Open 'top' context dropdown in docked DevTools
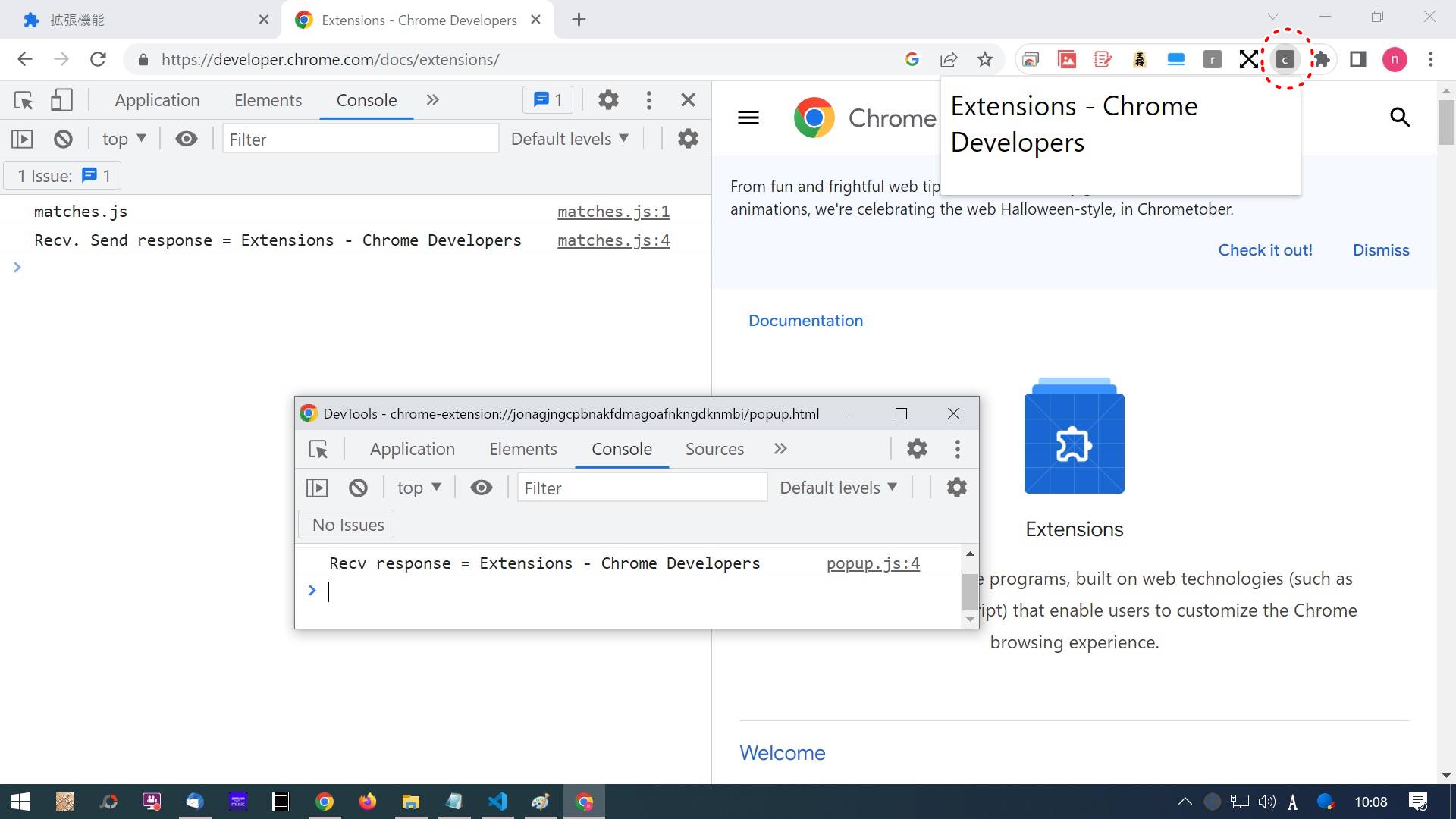The image size is (1456, 819). 124,139
